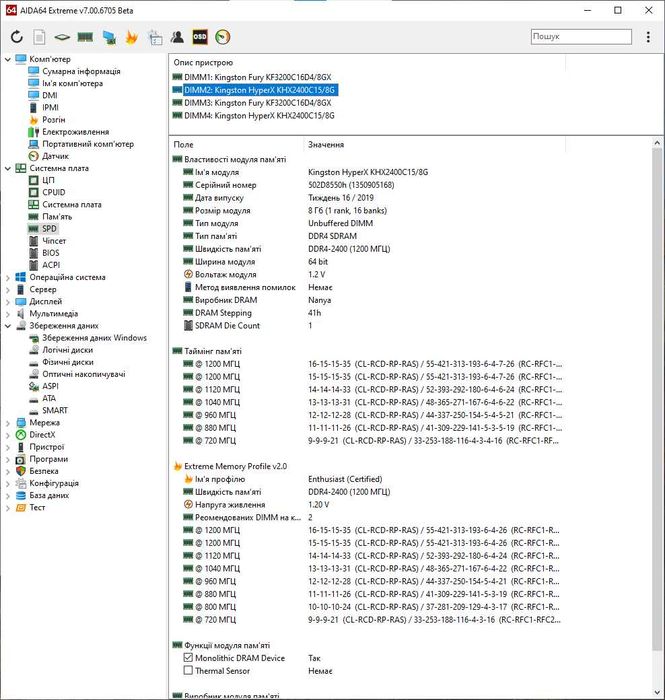Viewport: 665px width, 700px height.
Task: Click the Refresh toolbar icon
Action: [x=17, y=37]
